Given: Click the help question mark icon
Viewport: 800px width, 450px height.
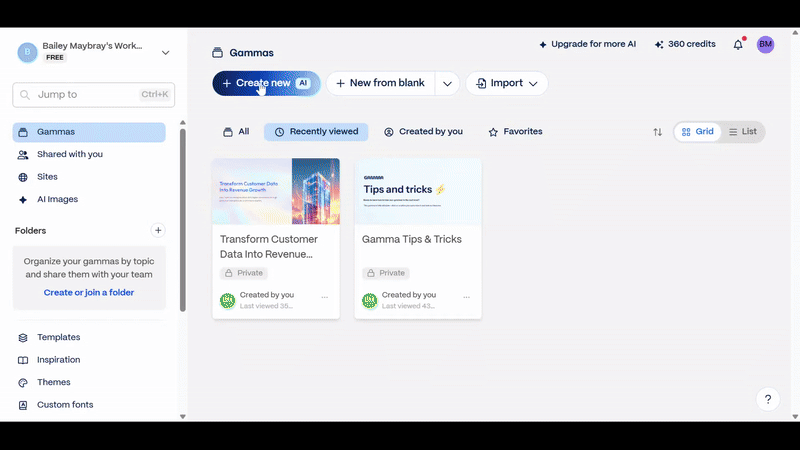Looking at the screenshot, I should pyautogui.click(x=767, y=399).
